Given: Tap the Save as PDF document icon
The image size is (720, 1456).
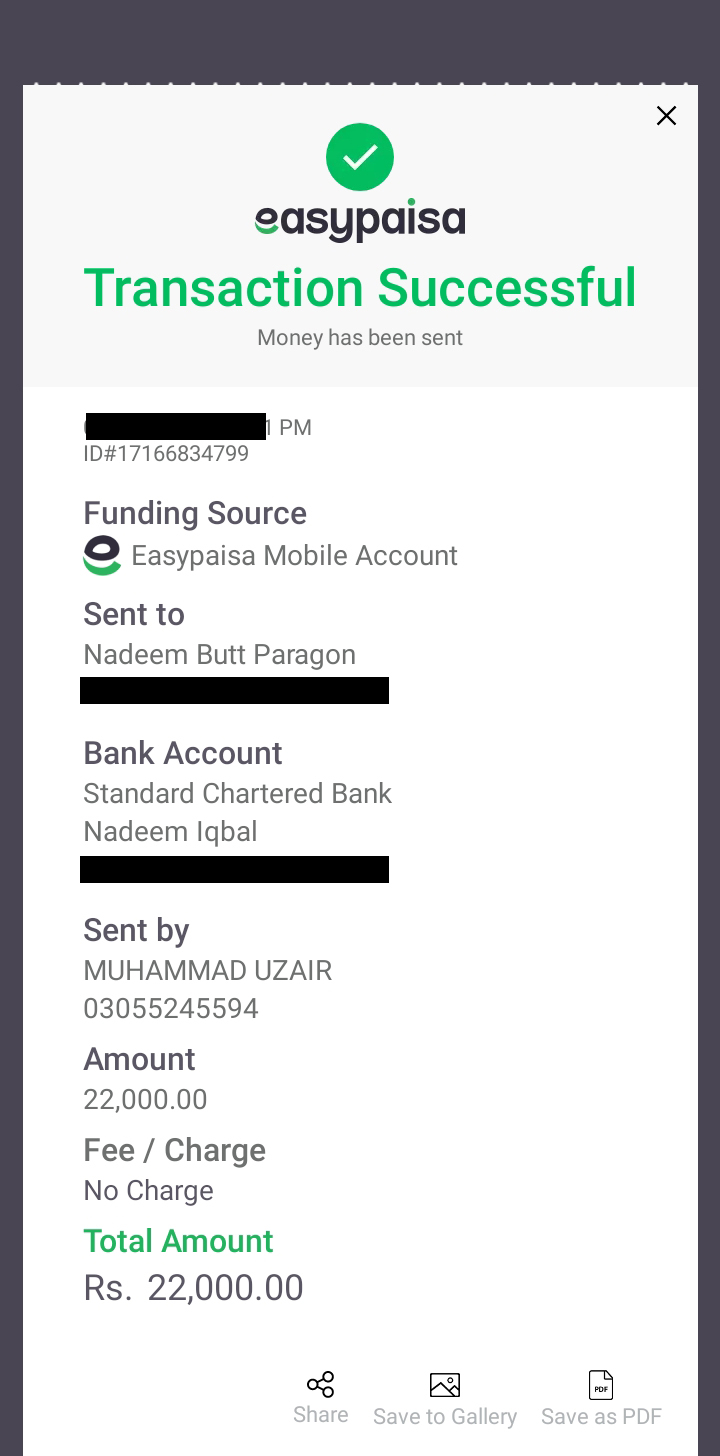Looking at the screenshot, I should tap(601, 1385).
